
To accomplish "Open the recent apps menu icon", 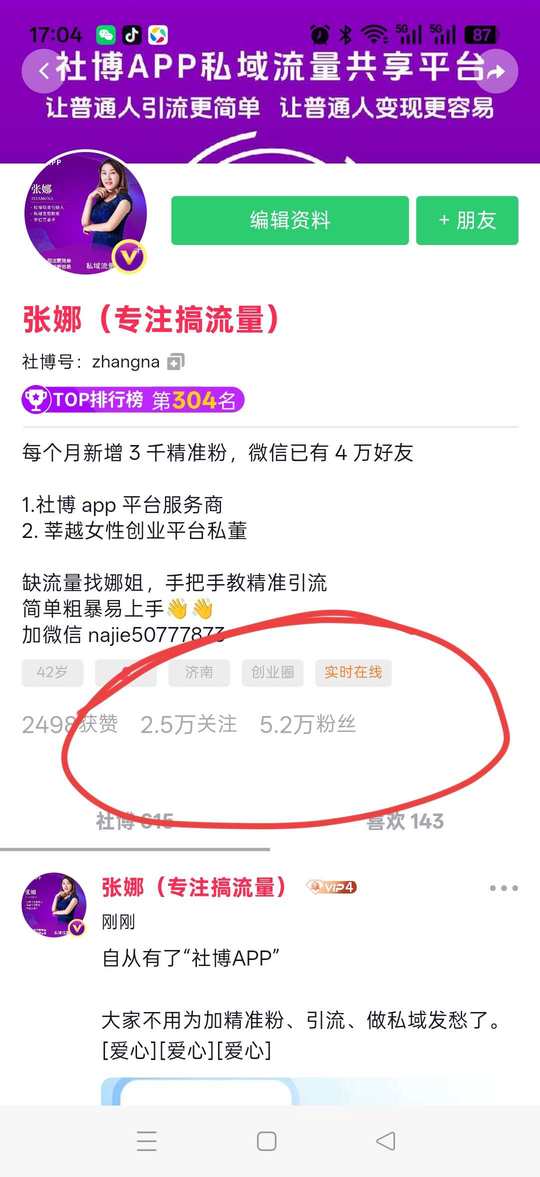I will click(147, 1141).
